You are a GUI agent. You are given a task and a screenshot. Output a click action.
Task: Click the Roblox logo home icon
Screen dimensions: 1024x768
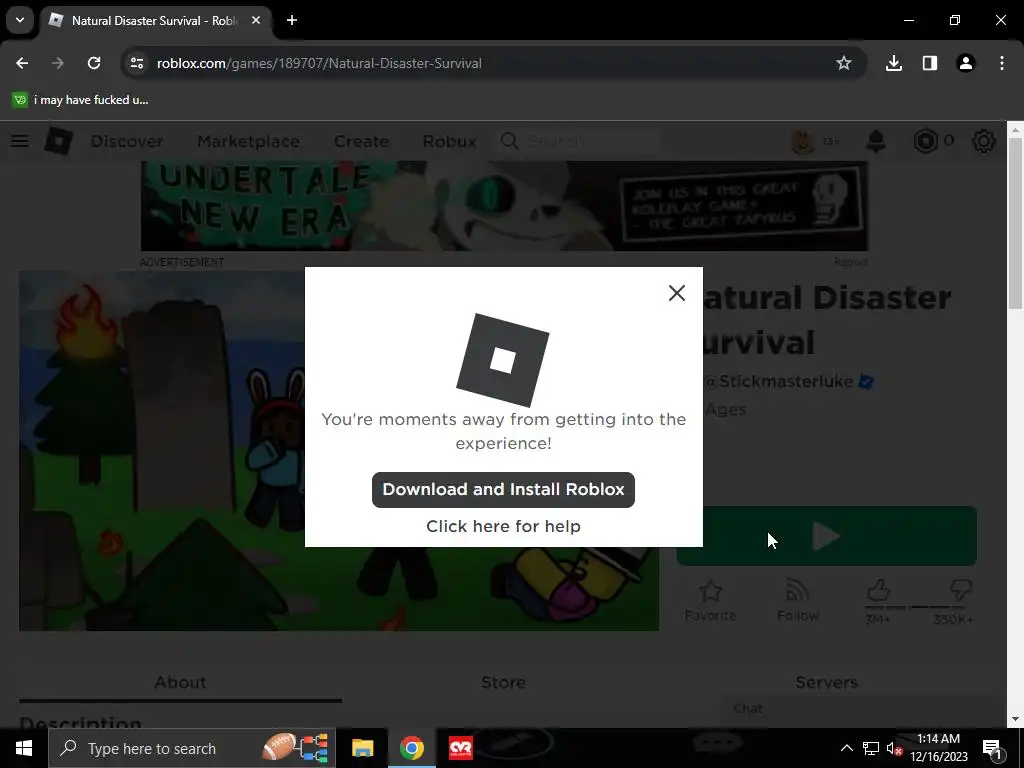click(58, 141)
